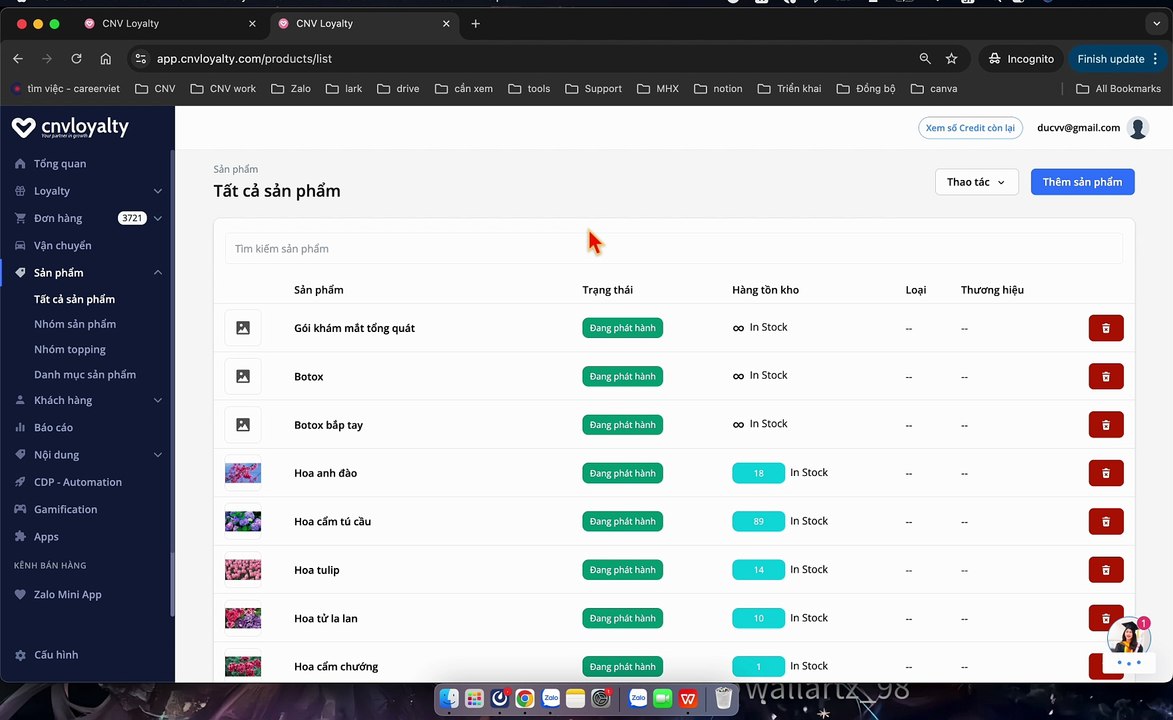This screenshot has width=1173, height=720.
Task: Click the Hàng tồn kho column header
Action: 765,290
